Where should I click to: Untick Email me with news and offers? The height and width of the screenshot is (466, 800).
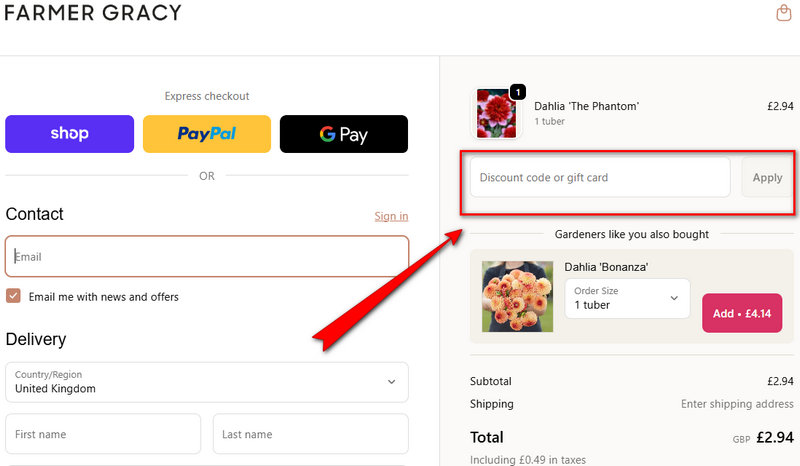pyautogui.click(x=14, y=296)
